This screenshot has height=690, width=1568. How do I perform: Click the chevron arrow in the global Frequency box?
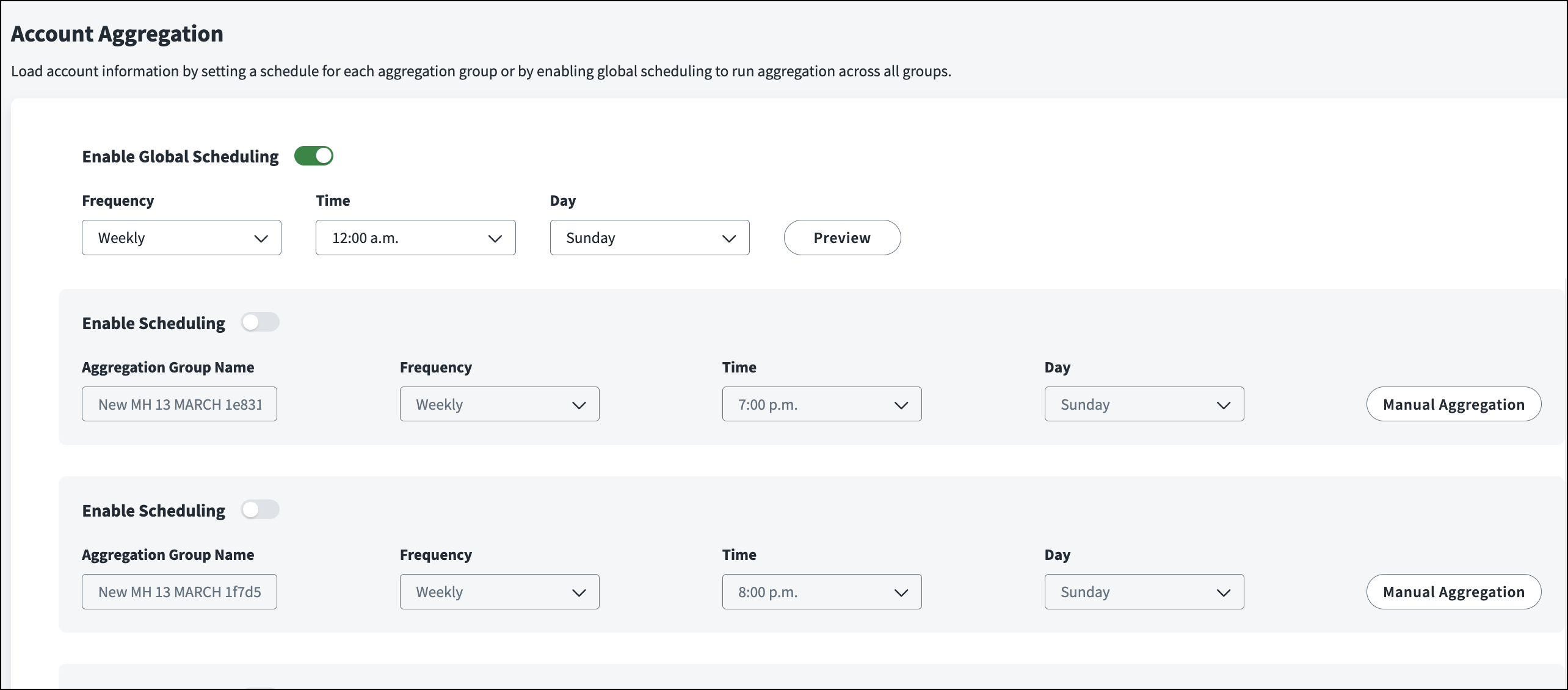pos(261,238)
